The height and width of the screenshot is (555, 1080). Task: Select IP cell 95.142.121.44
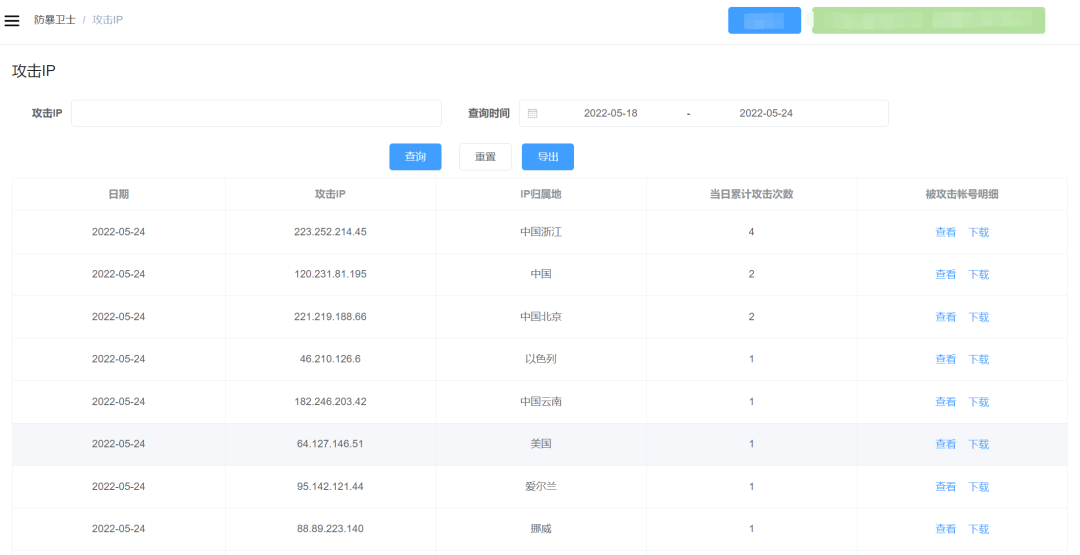330,487
